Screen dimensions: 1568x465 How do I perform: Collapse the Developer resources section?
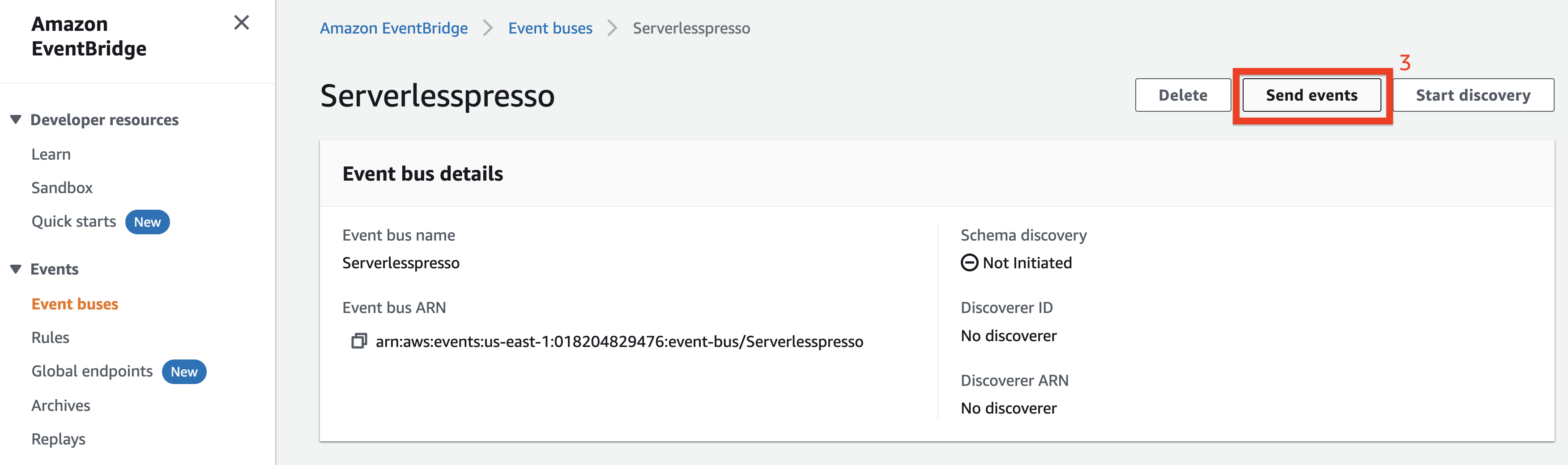click(16, 120)
